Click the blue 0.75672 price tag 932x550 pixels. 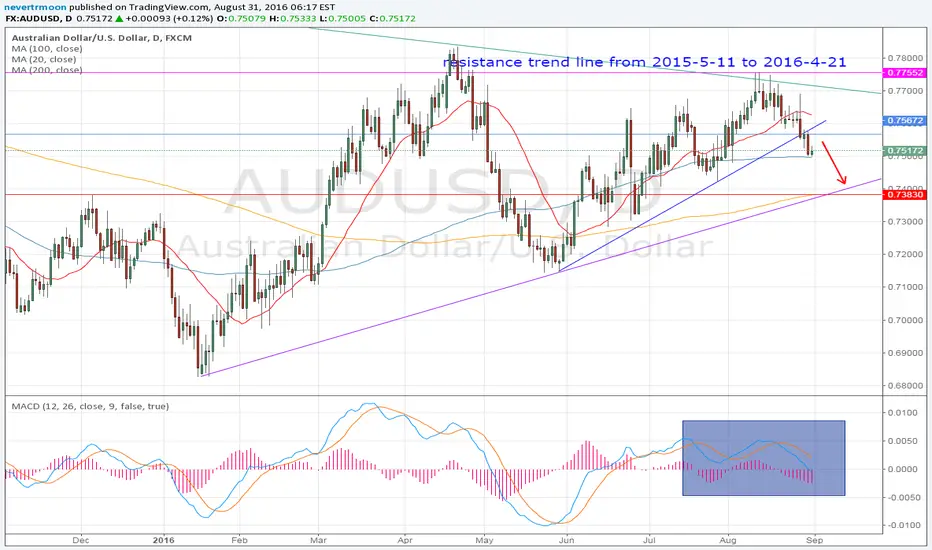tap(905, 121)
